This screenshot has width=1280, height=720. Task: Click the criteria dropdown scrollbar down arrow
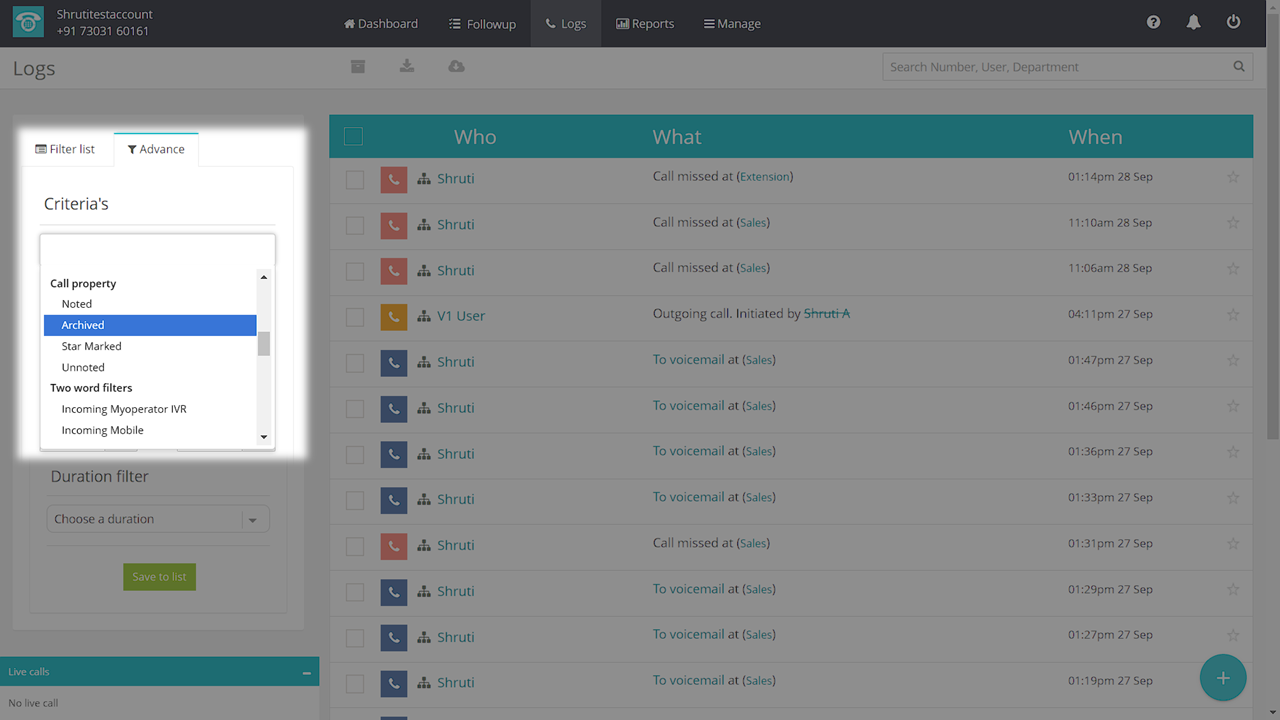tap(264, 437)
